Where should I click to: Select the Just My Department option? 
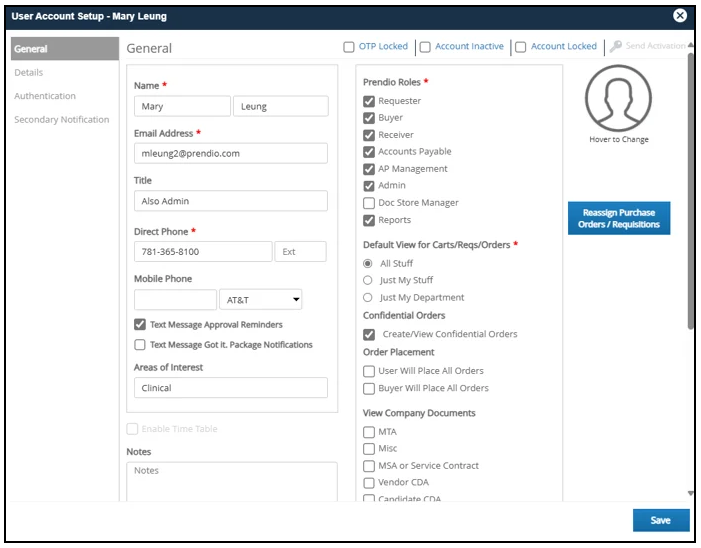368,297
